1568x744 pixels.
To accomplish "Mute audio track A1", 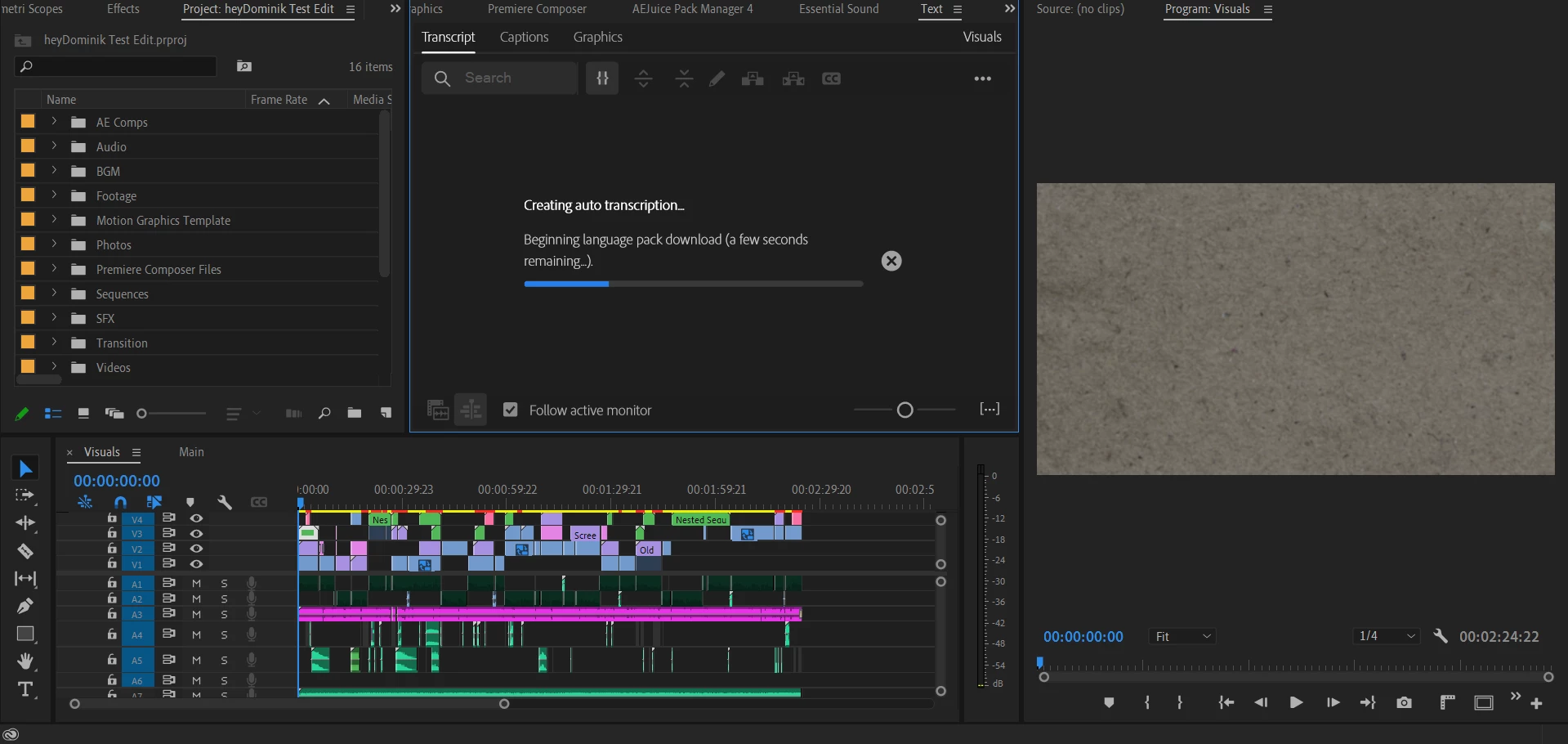I will click(196, 584).
